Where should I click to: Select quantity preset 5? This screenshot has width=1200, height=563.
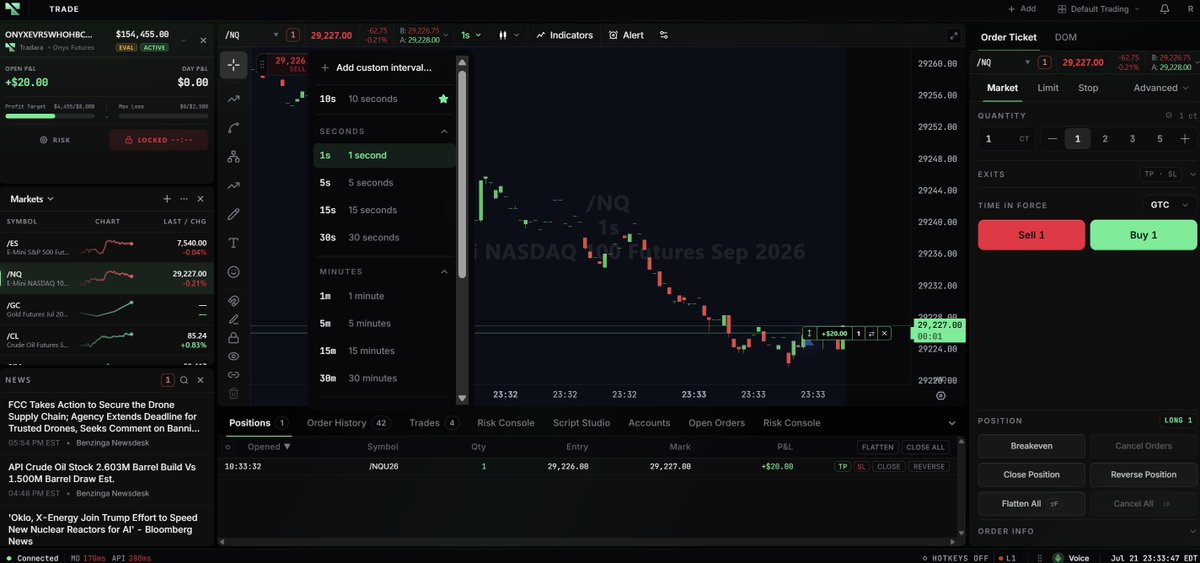(x=1160, y=139)
